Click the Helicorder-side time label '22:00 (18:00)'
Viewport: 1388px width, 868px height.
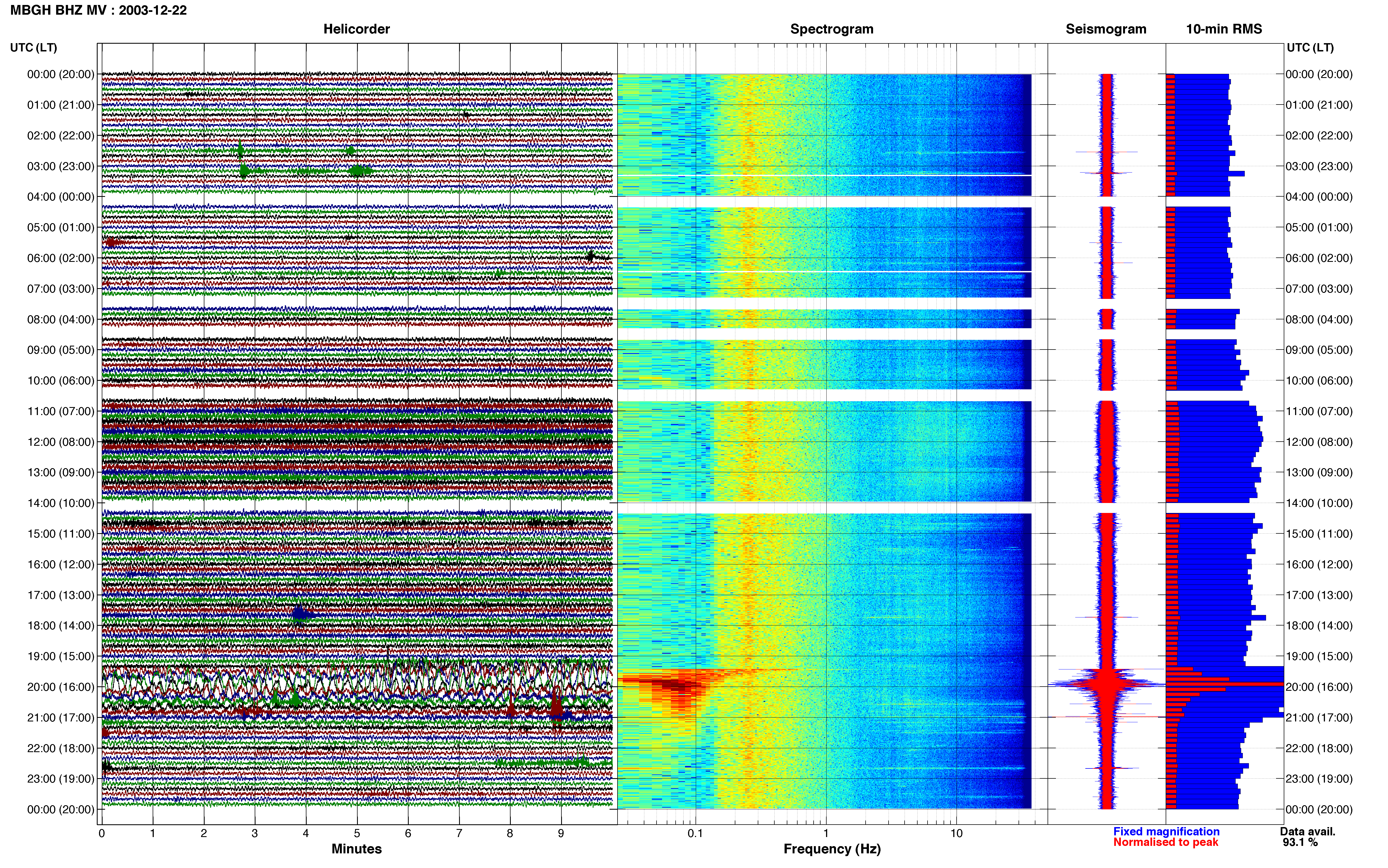61,749
